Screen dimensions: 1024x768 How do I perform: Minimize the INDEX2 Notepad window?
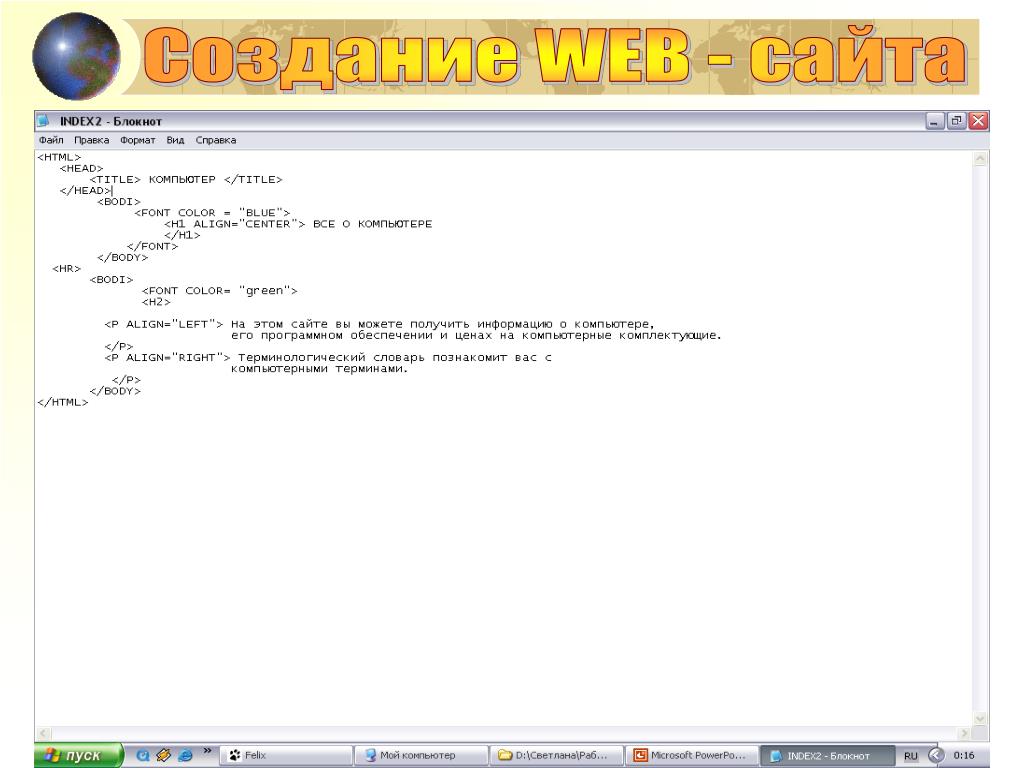coord(935,121)
